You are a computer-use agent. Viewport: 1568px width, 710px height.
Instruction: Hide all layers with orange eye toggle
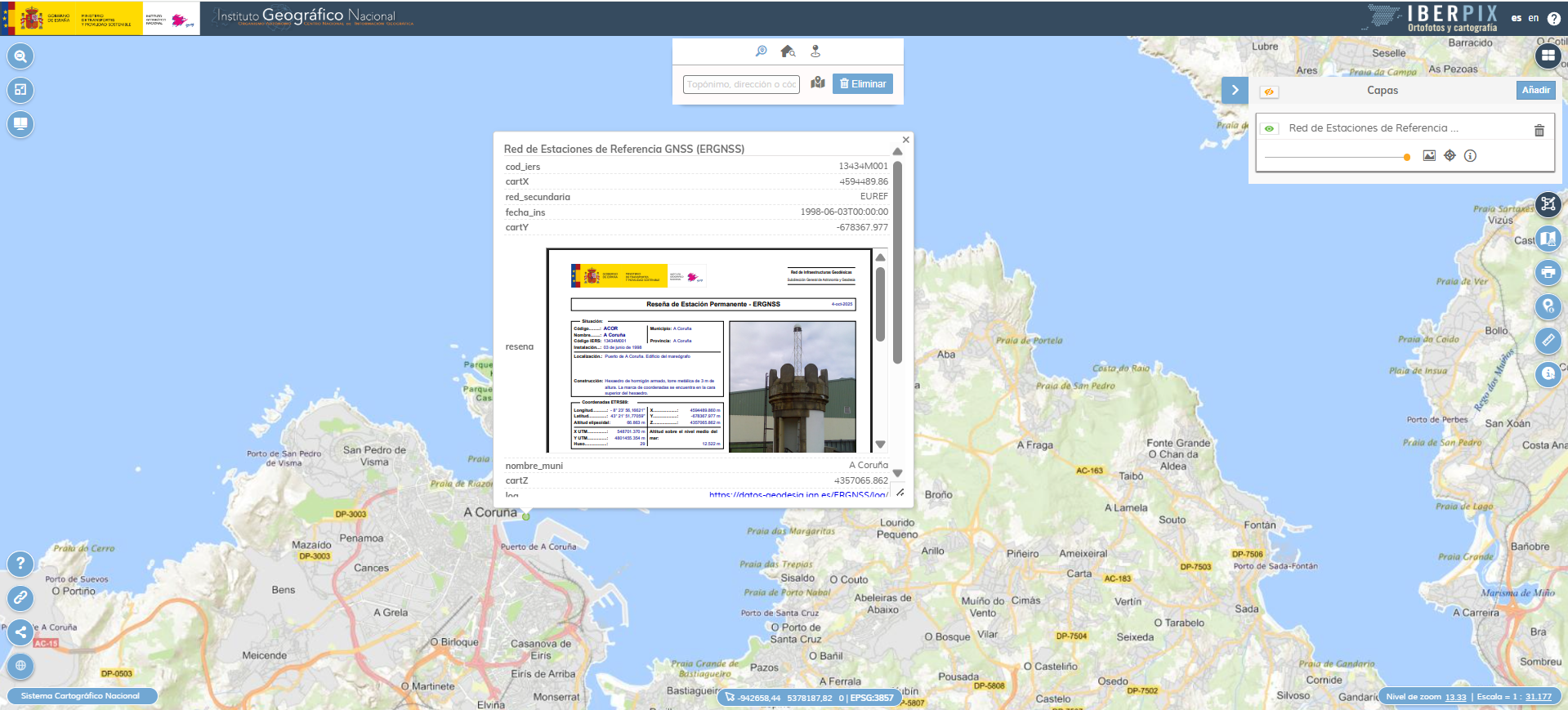1269,92
